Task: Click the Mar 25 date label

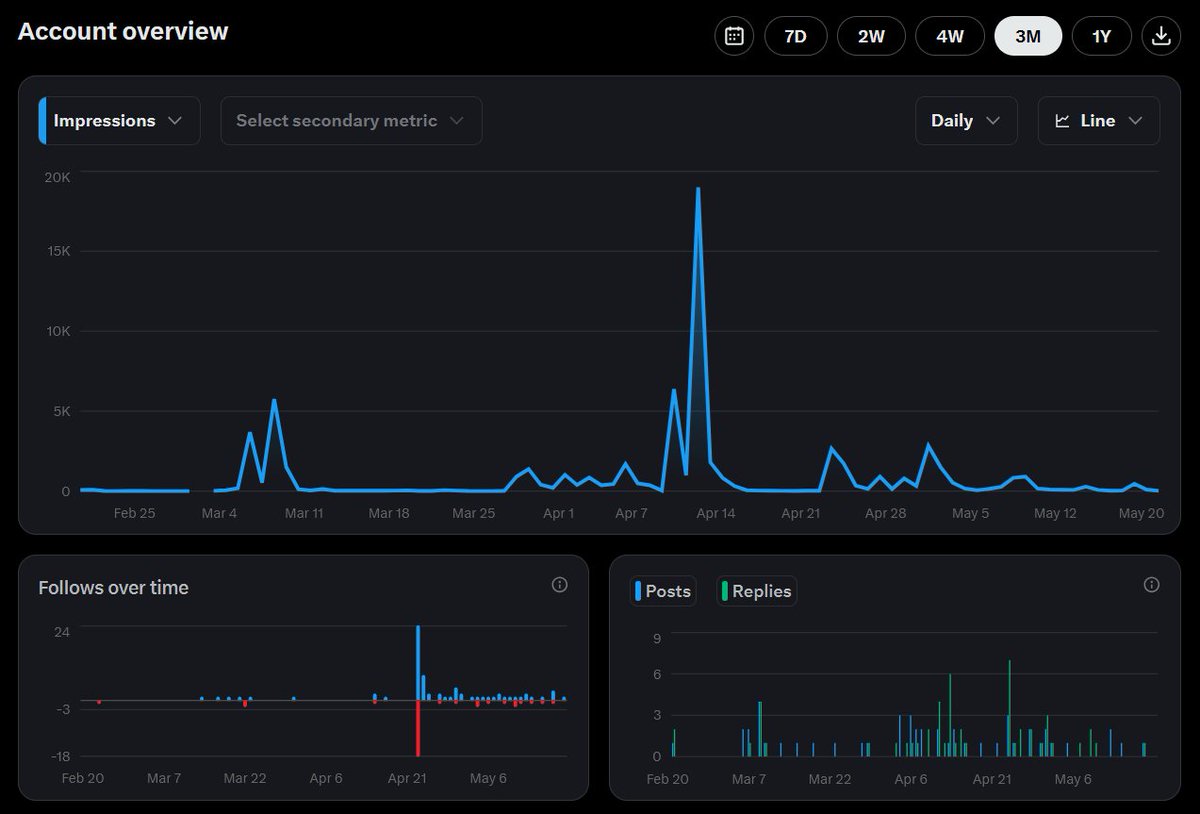Action: click(x=474, y=513)
